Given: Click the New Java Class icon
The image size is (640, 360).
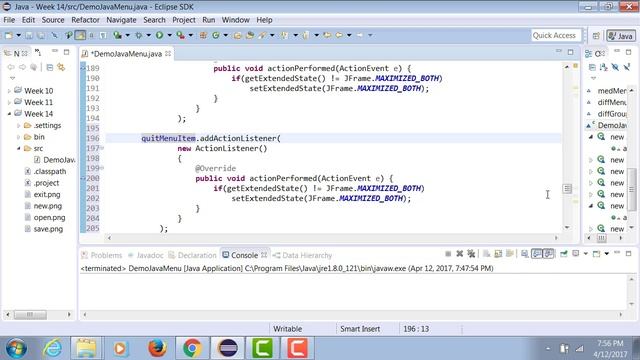Looking at the screenshot, I should (x=216, y=36).
